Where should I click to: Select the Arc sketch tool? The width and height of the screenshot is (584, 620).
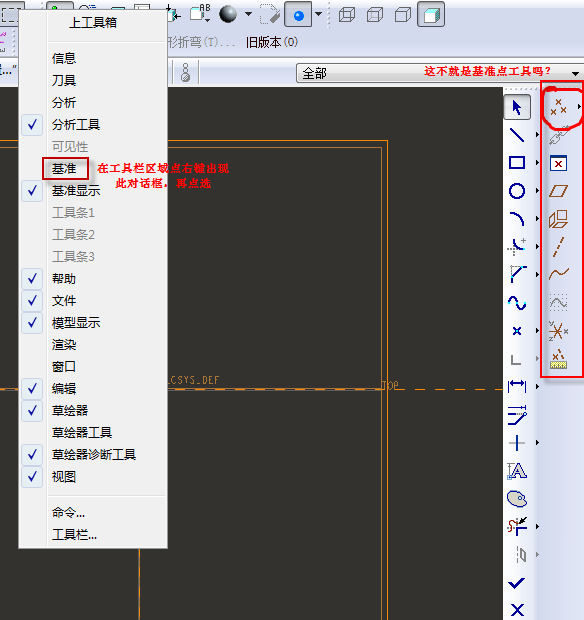pyautogui.click(x=517, y=219)
